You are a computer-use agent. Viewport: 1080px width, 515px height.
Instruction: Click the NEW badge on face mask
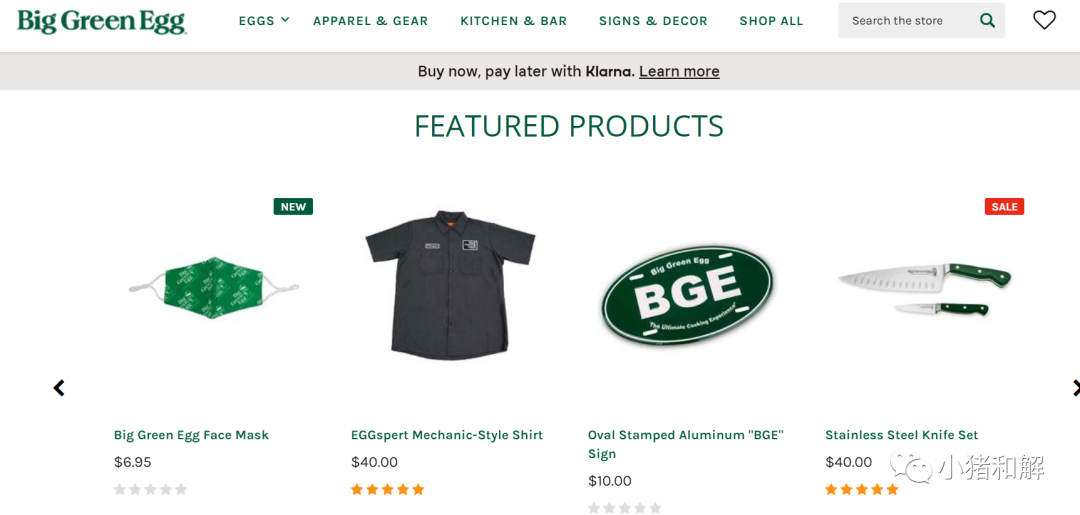(x=293, y=207)
